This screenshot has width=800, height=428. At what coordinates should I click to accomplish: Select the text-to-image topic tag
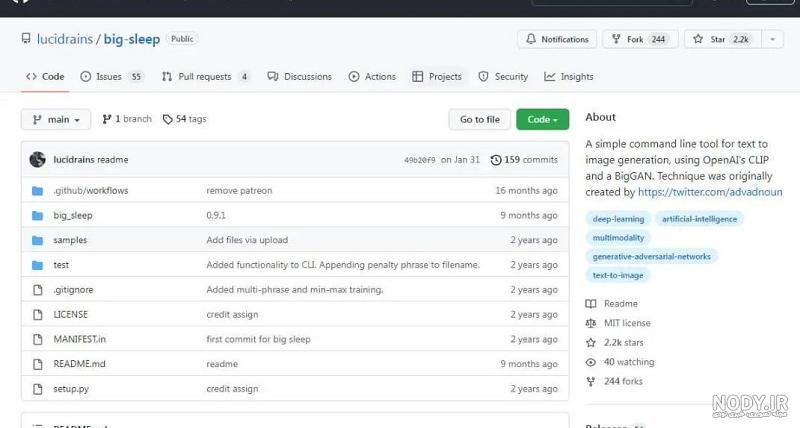(618, 275)
